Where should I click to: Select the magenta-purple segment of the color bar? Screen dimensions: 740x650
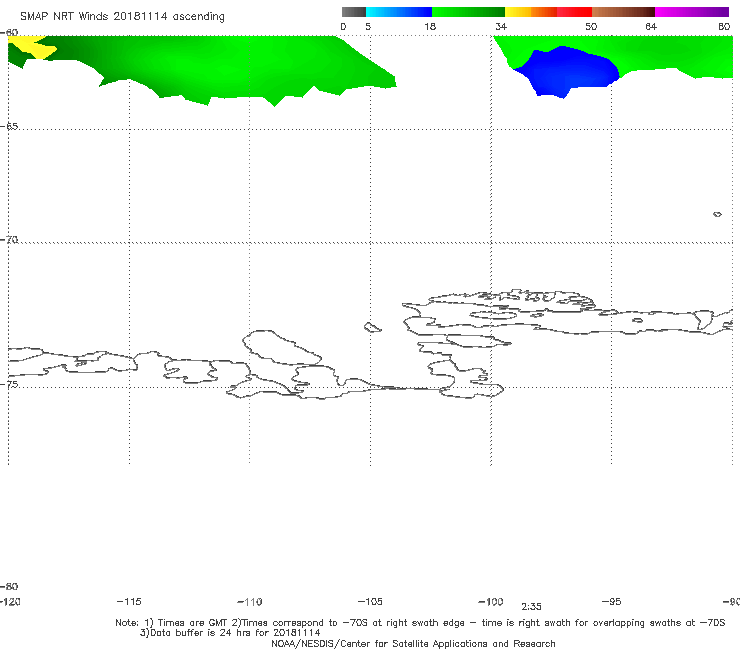[692, 12]
